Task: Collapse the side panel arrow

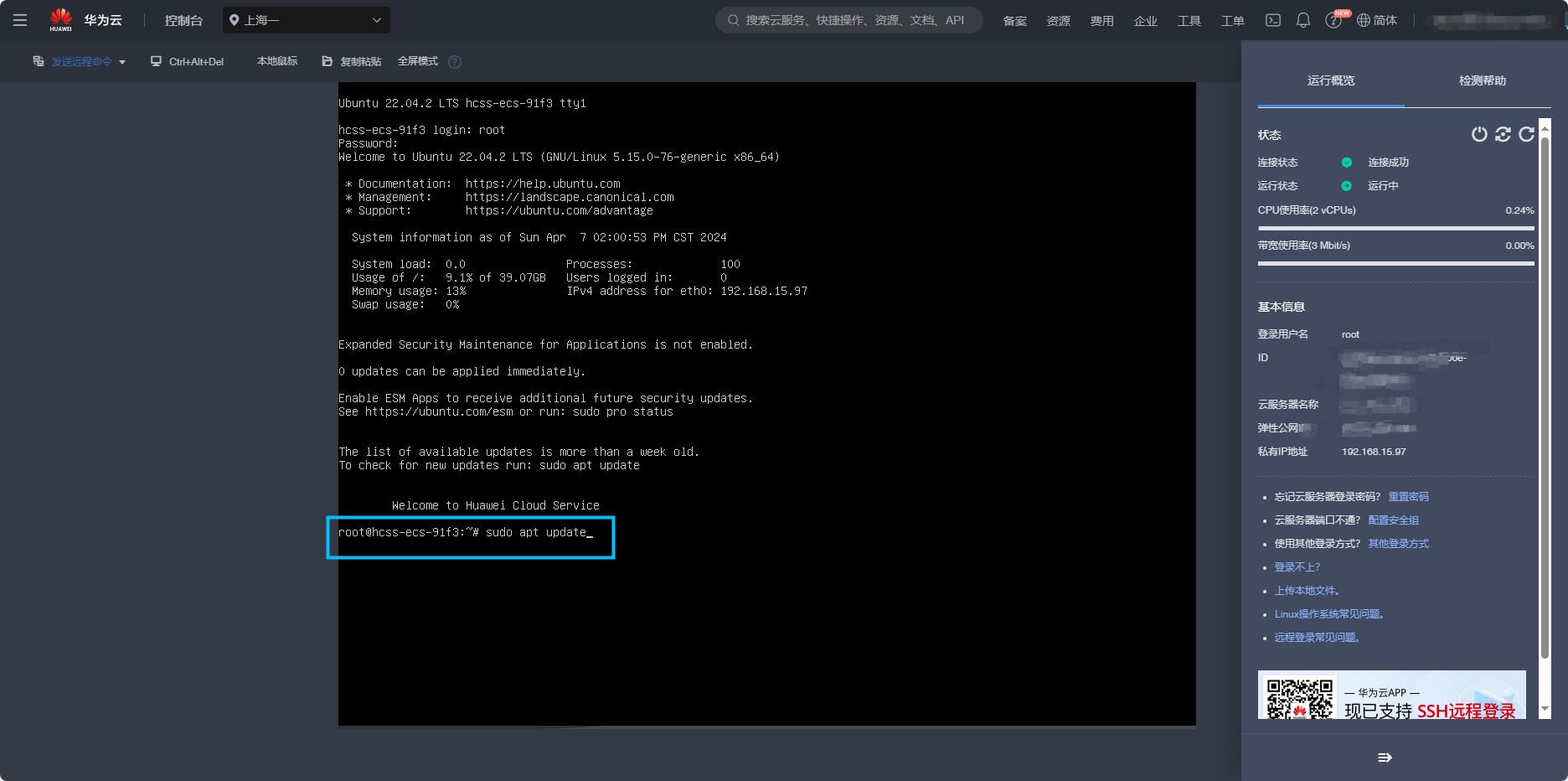Action: [x=1385, y=758]
